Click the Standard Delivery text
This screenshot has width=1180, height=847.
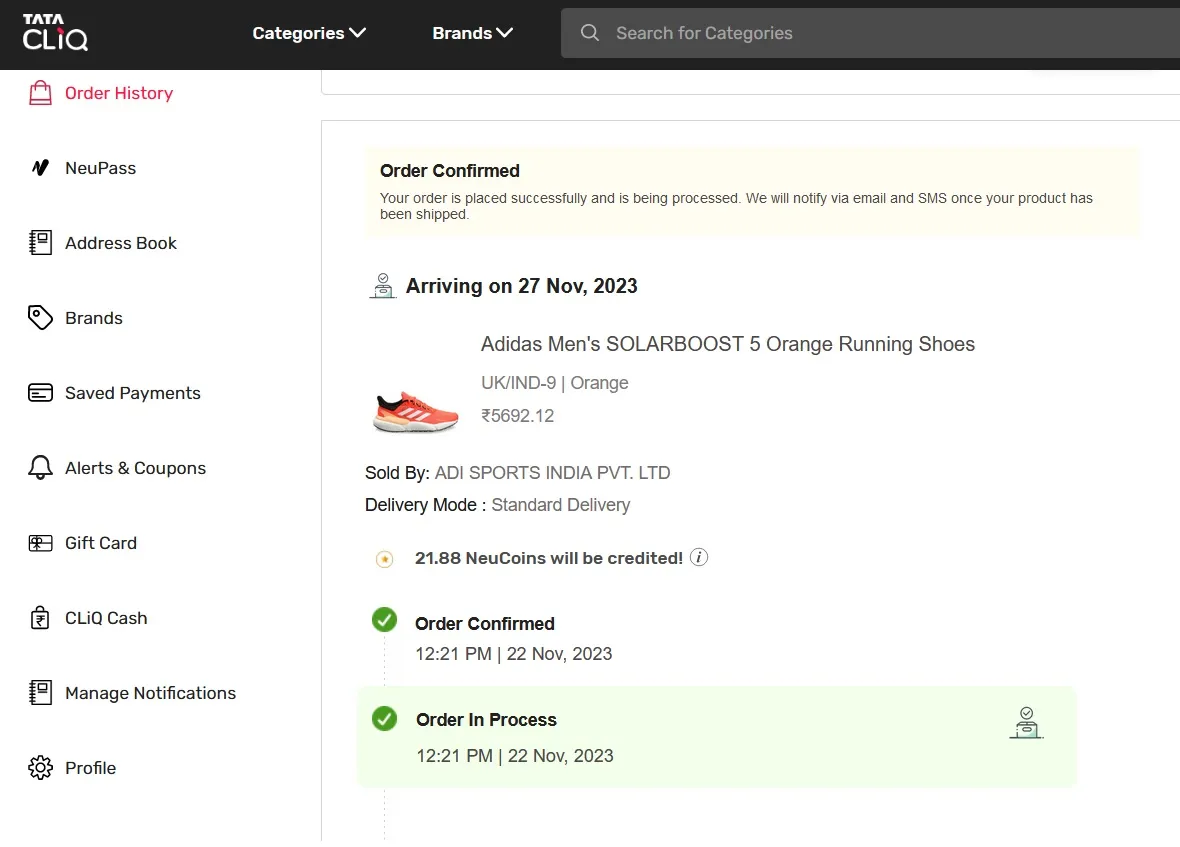tap(561, 505)
